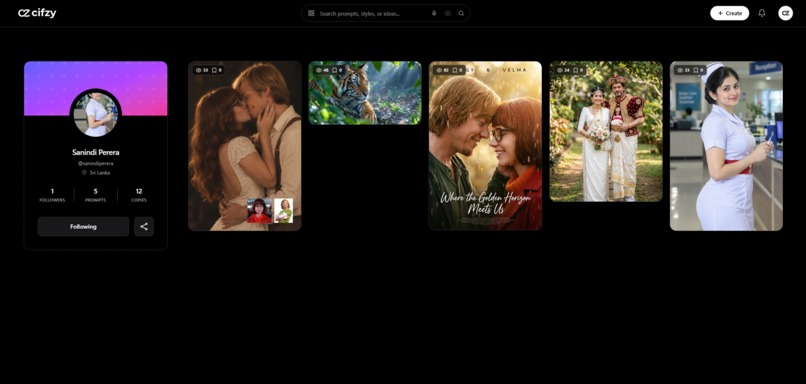Open the tiger in jungle image

(x=365, y=93)
